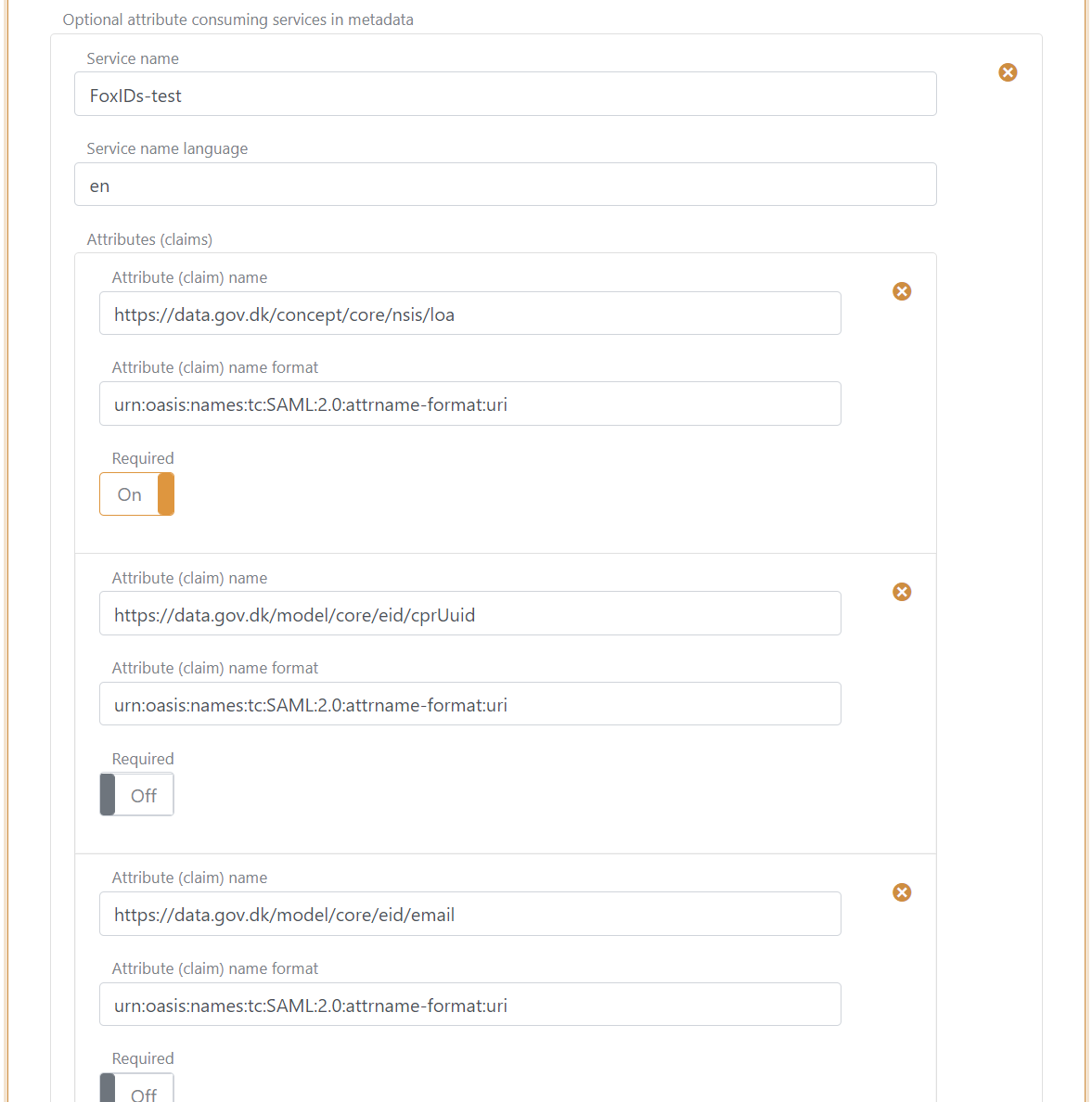Remove the FoxIDs-test attribute consuming service

[1008, 72]
